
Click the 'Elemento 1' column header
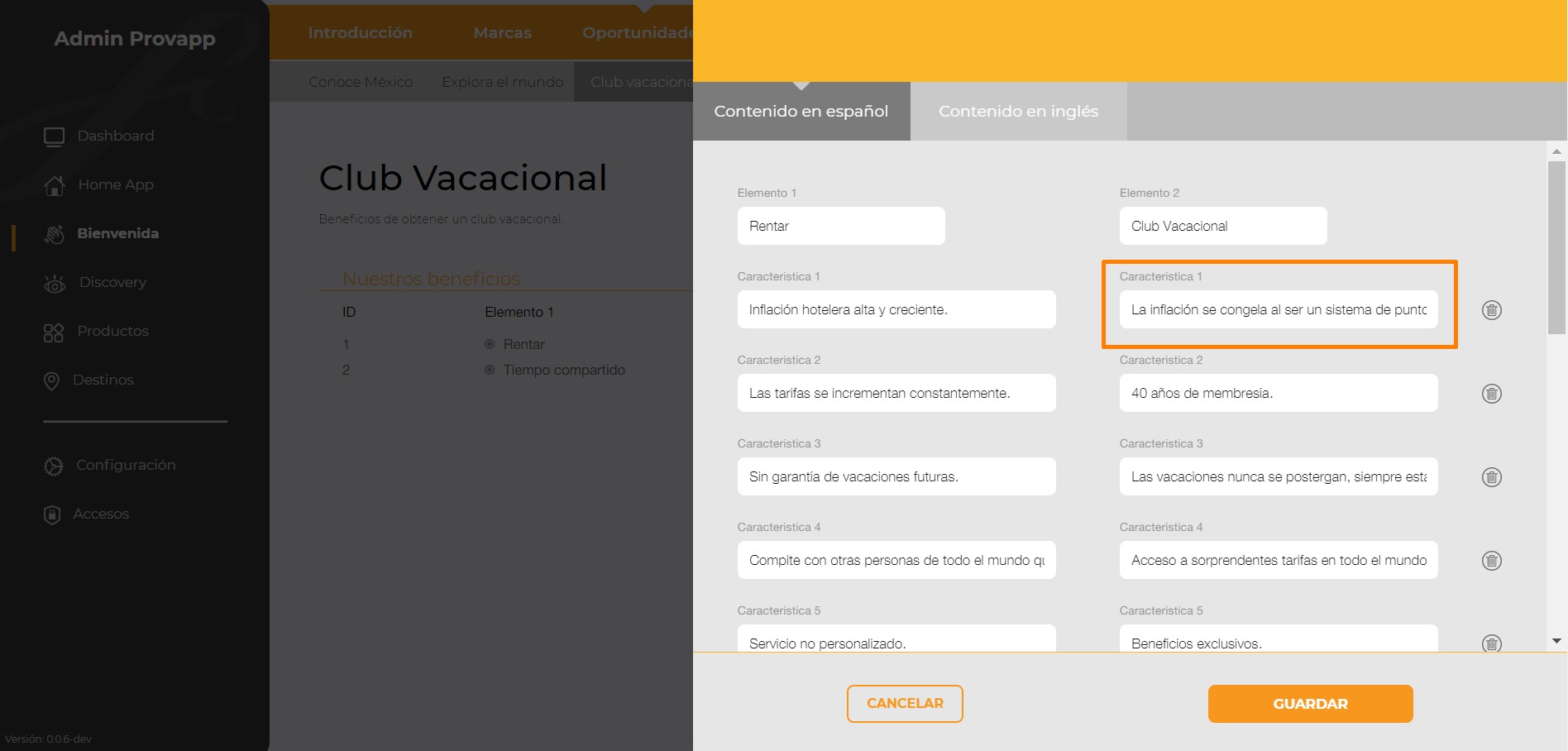pyautogui.click(x=519, y=312)
